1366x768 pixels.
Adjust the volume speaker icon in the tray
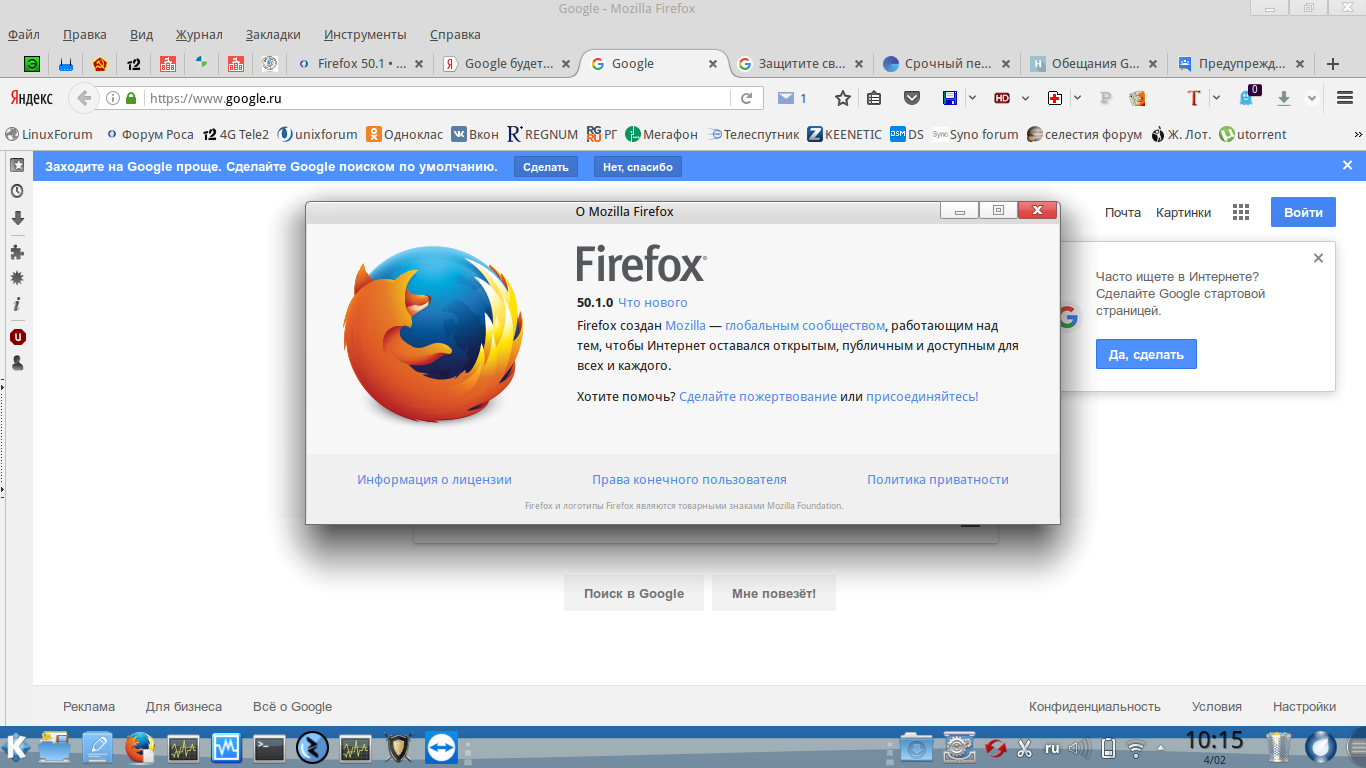[x=1079, y=747]
